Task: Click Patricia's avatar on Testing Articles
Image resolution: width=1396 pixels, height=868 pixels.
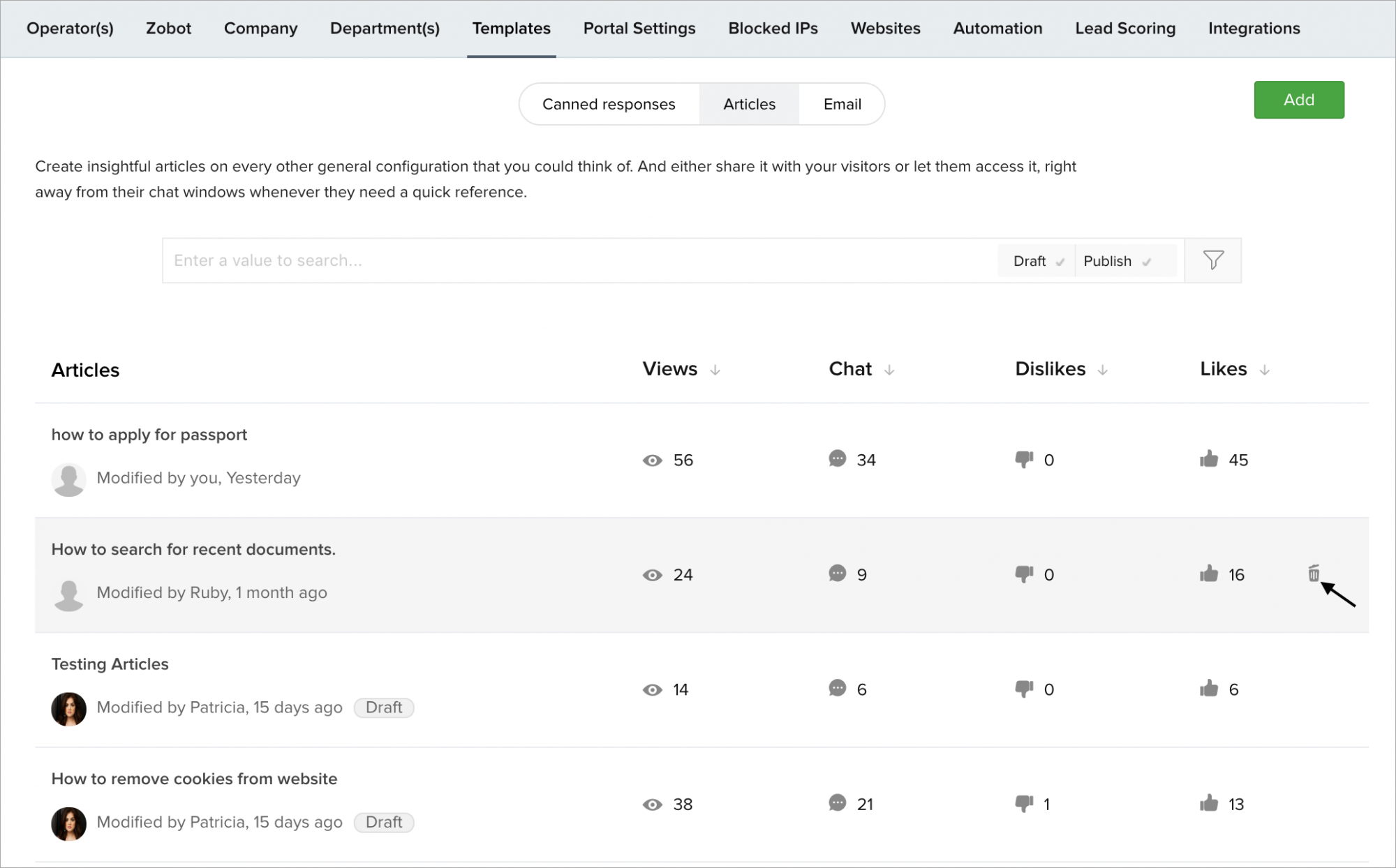Action: tap(68, 709)
